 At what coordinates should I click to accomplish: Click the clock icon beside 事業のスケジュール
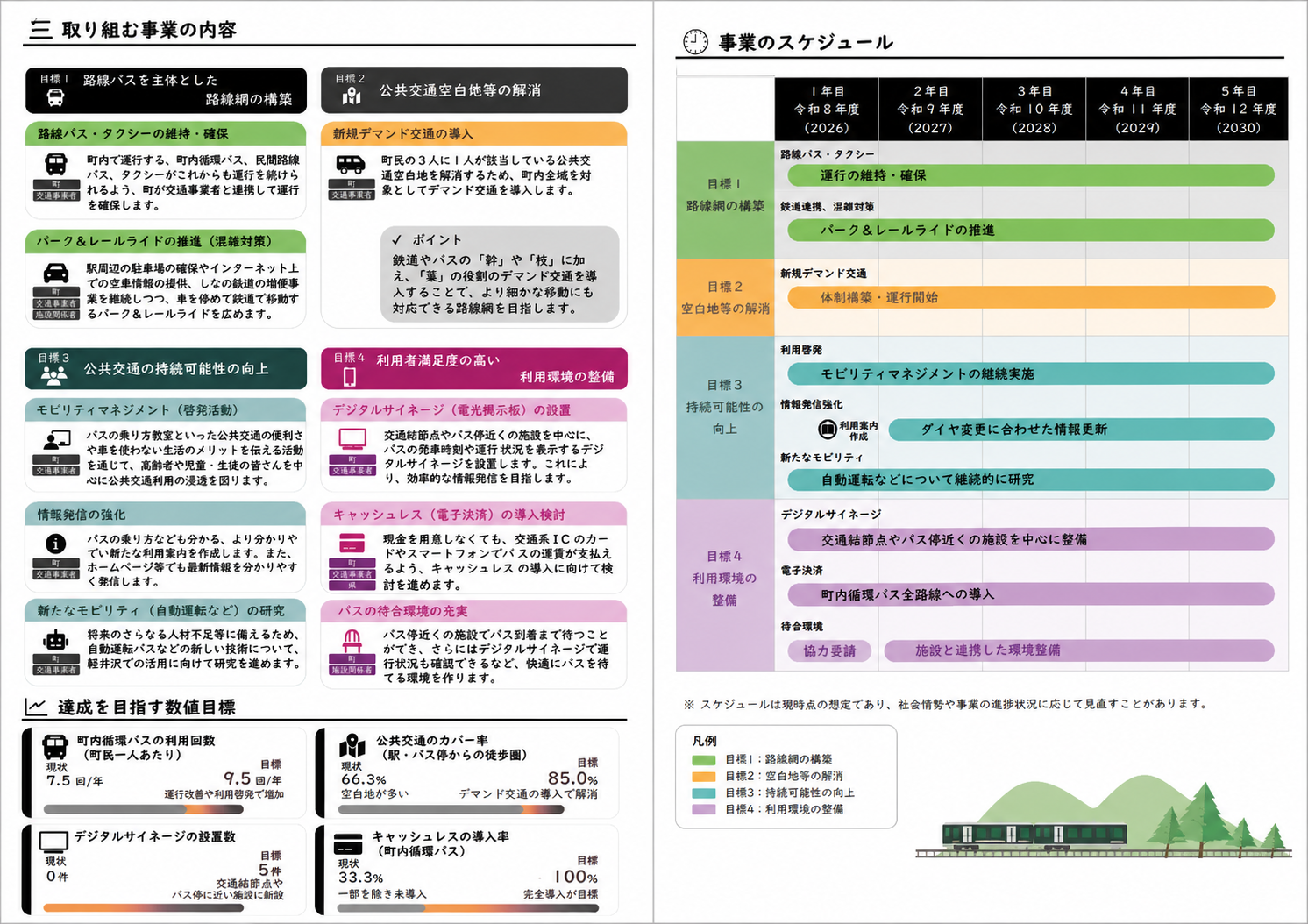pyautogui.click(x=695, y=42)
